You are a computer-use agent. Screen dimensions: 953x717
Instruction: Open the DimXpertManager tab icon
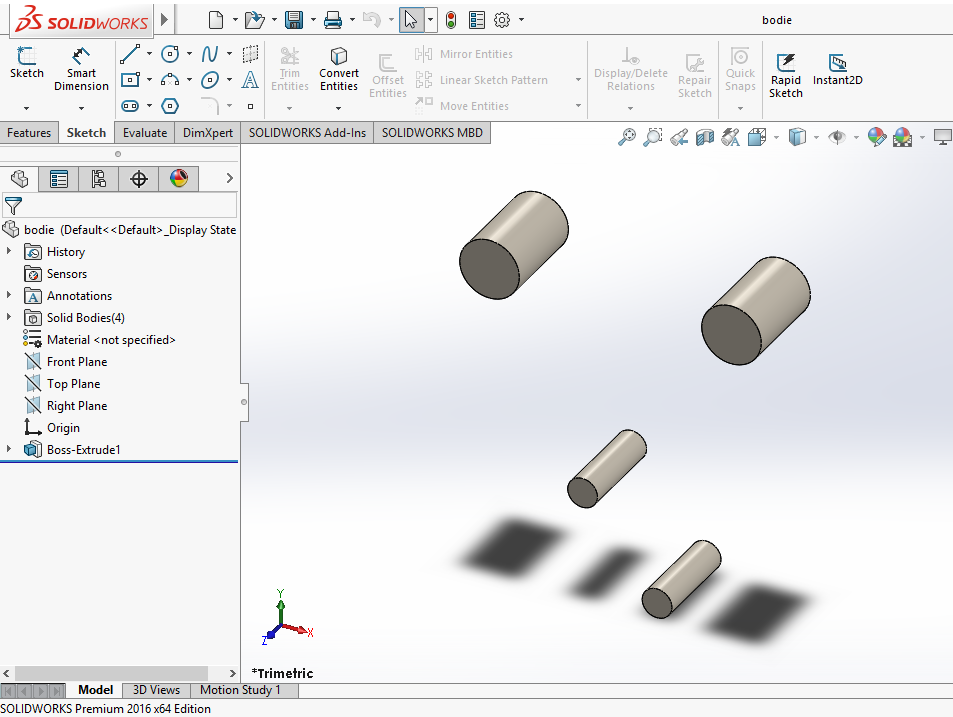click(139, 179)
